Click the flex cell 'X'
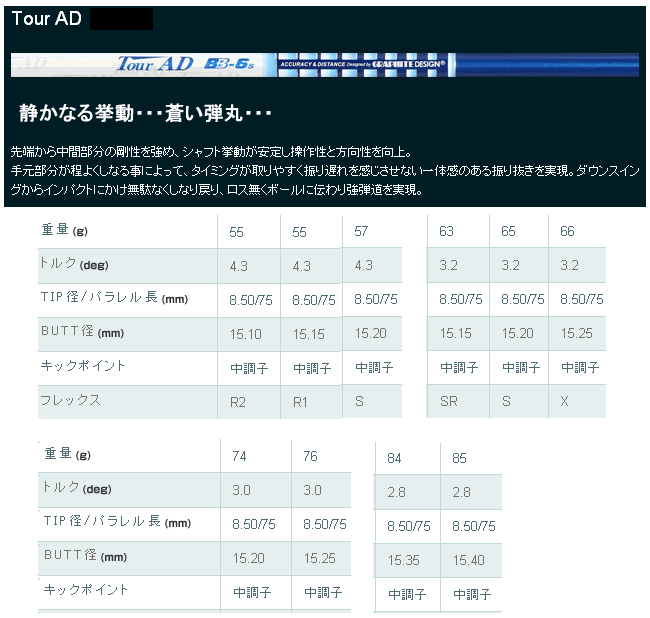 pos(564,401)
